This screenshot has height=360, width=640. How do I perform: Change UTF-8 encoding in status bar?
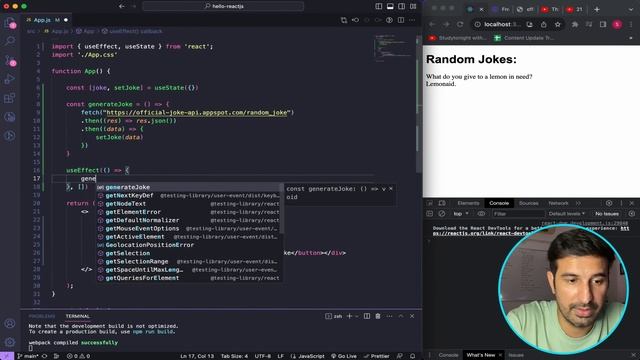click(x=262, y=356)
